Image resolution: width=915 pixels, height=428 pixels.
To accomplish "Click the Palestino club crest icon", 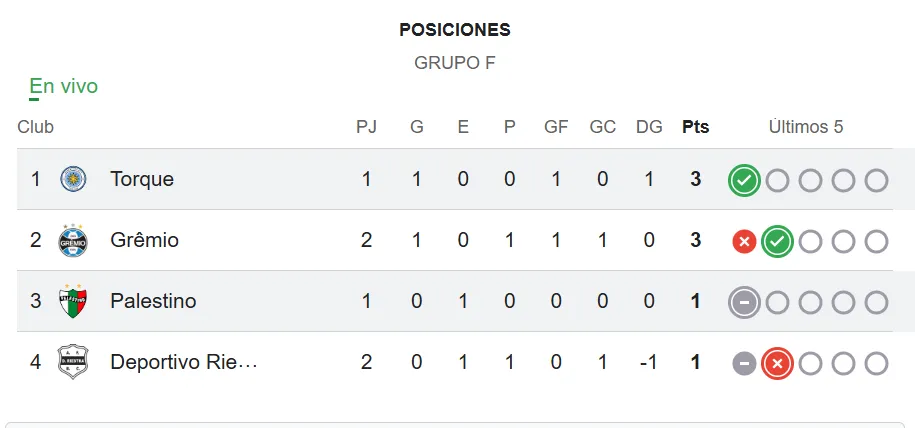I will point(73,302).
